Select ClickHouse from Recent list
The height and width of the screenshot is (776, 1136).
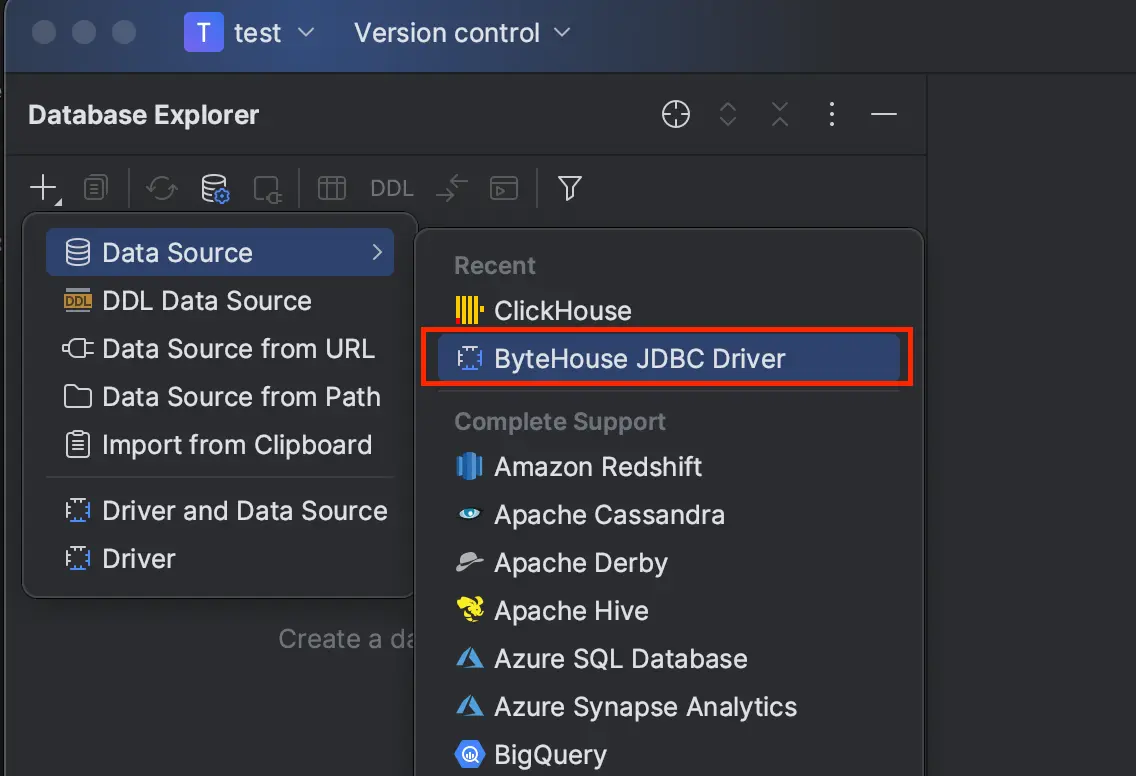tap(669, 311)
